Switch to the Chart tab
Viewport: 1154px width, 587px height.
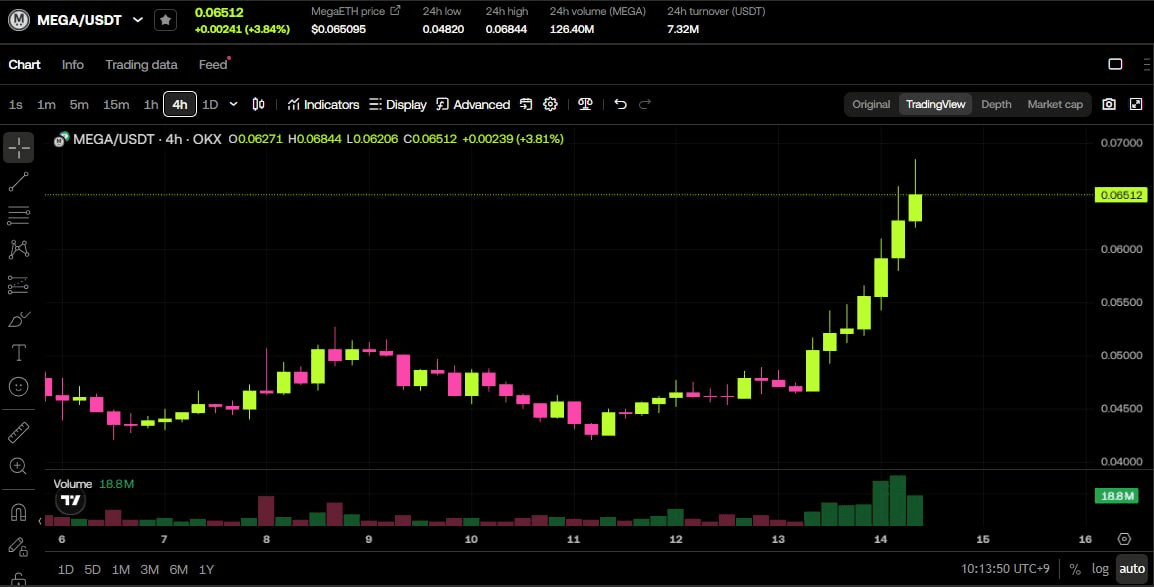pos(24,65)
